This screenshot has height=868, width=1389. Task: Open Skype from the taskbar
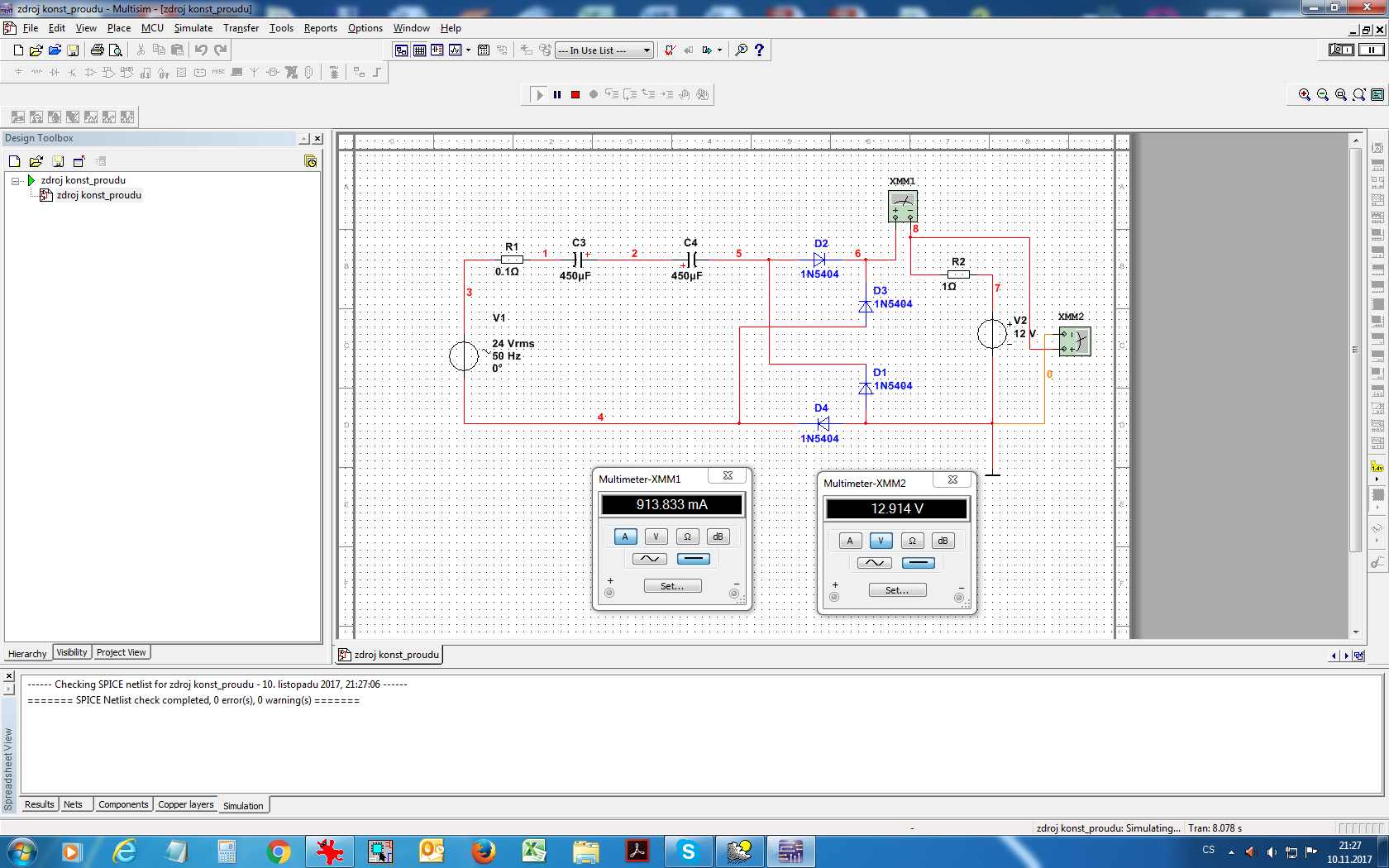688,851
